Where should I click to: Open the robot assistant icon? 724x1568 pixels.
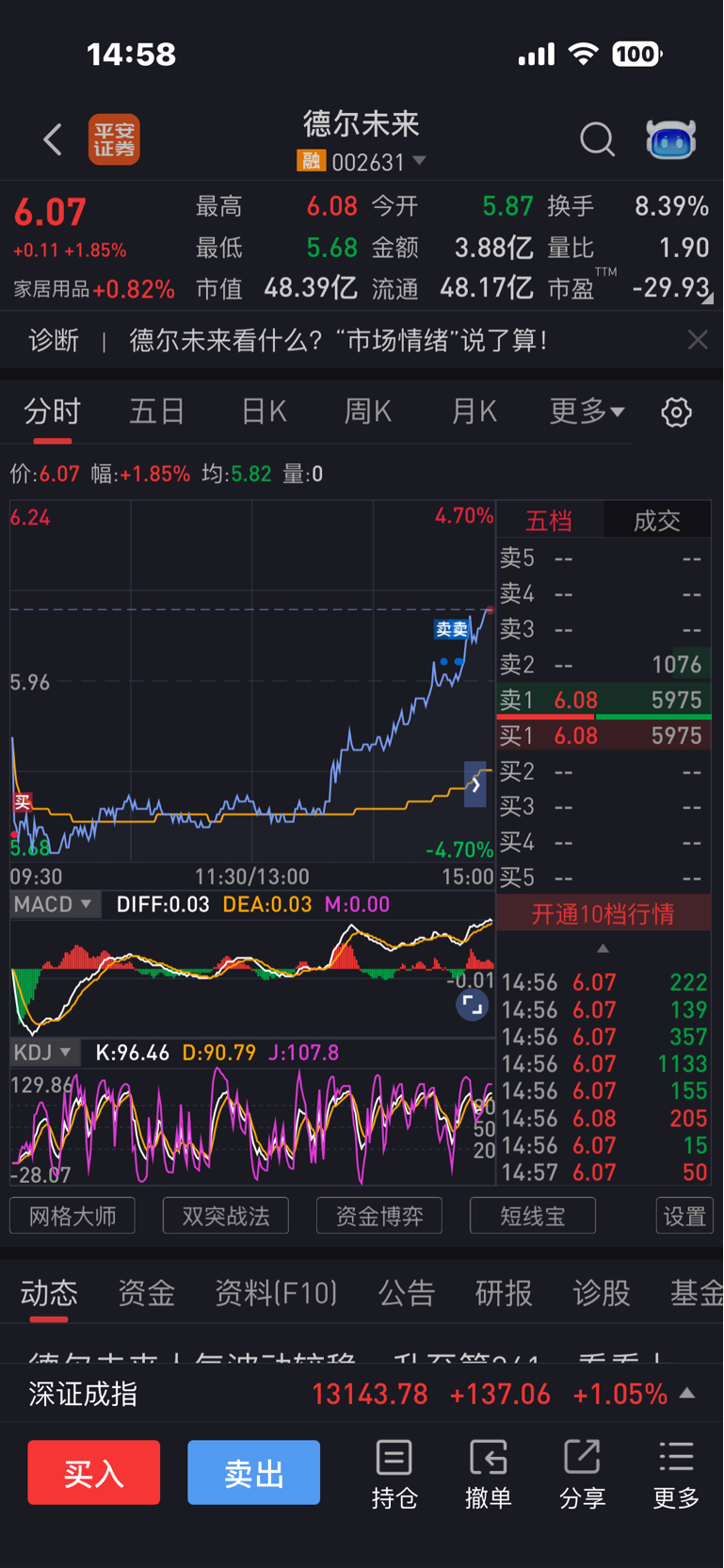pos(670,139)
